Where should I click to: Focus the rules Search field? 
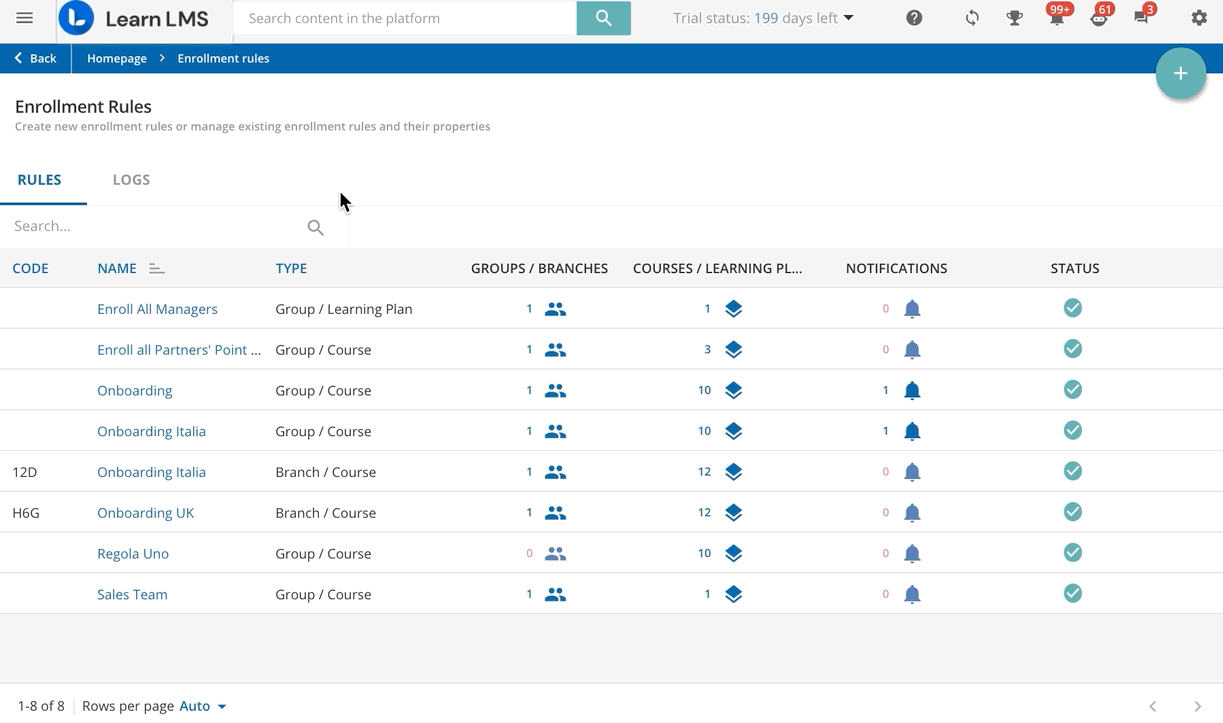155,226
